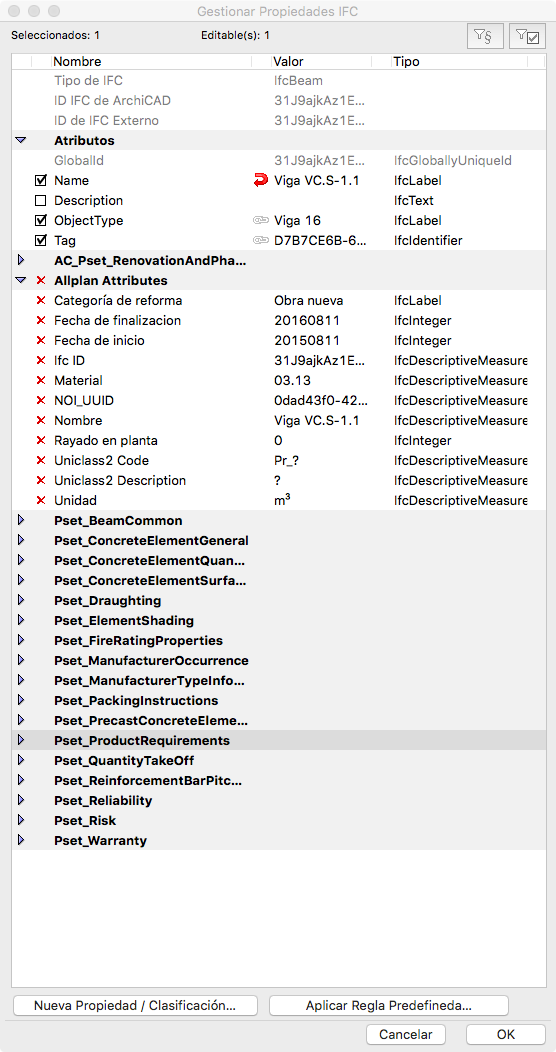Screen dimensions: 556x1052
Task: Click Aplicar Regla Predefinida button
Action: click(x=389, y=1006)
